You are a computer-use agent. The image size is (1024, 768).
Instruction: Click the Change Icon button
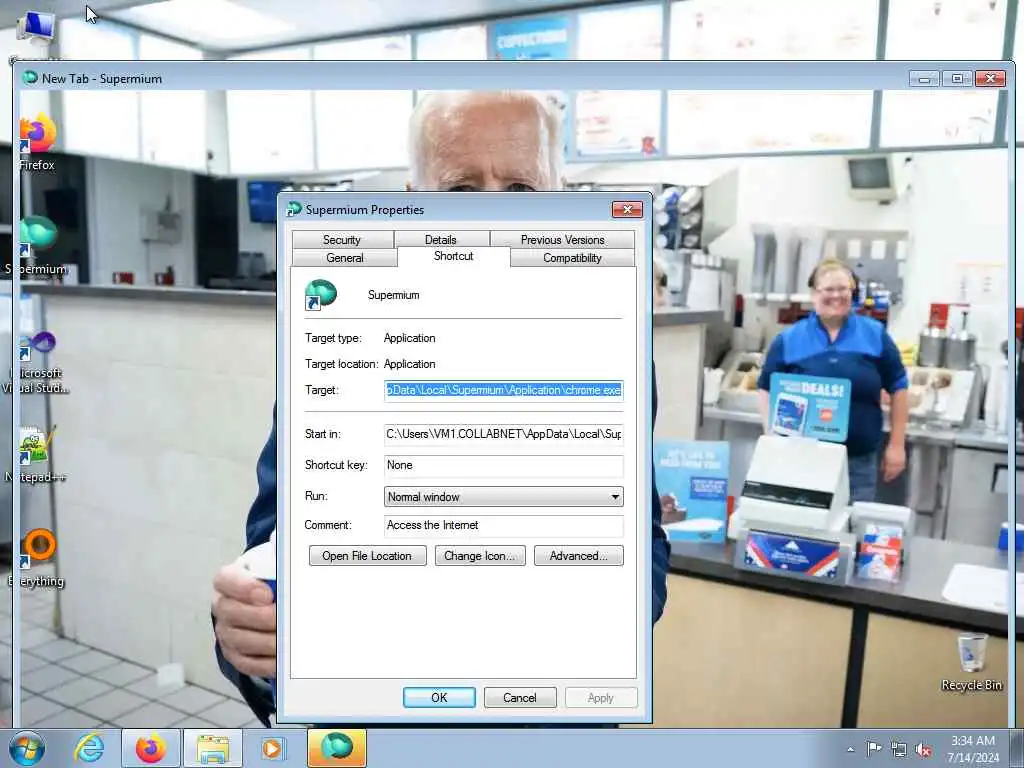pyautogui.click(x=480, y=556)
